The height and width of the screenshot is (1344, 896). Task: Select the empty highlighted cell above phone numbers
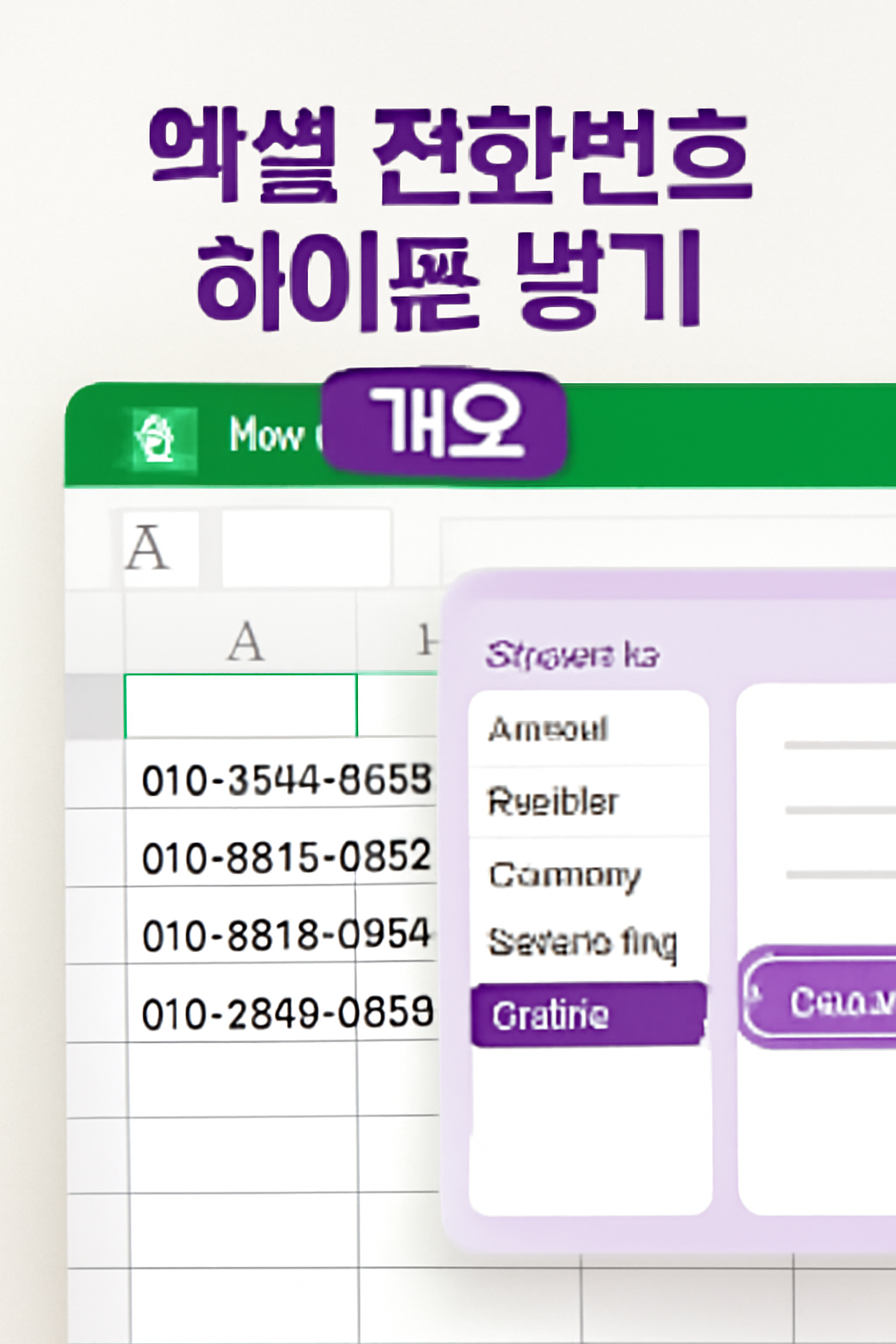[x=241, y=705]
